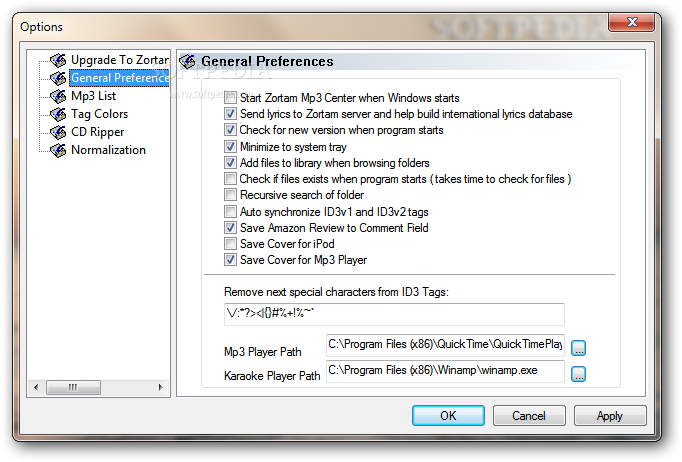
Task: Click the Karaoke Player Path field
Action: pos(445,371)
